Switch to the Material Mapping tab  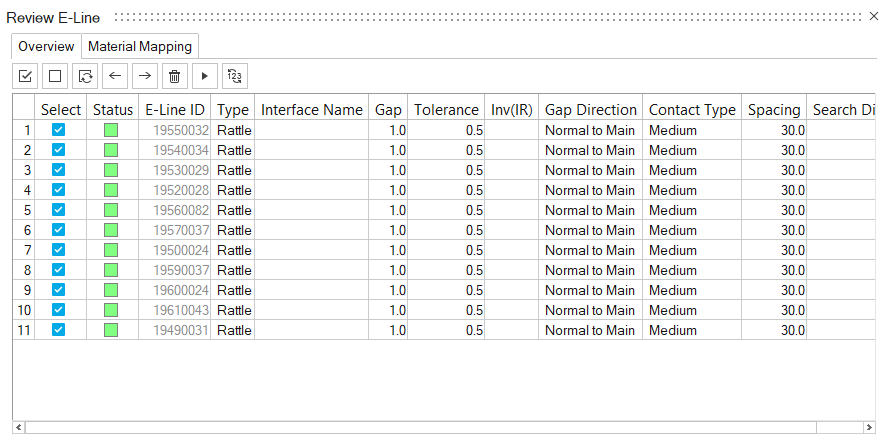click(140, 46)
